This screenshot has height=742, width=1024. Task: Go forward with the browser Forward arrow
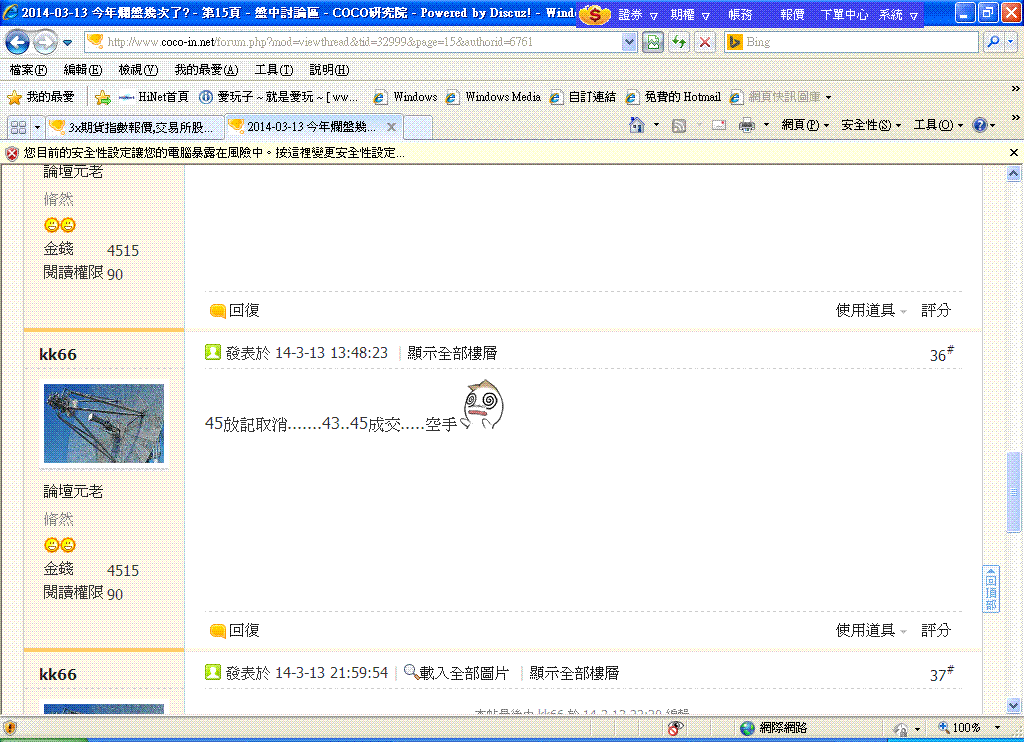click(44, 43)
